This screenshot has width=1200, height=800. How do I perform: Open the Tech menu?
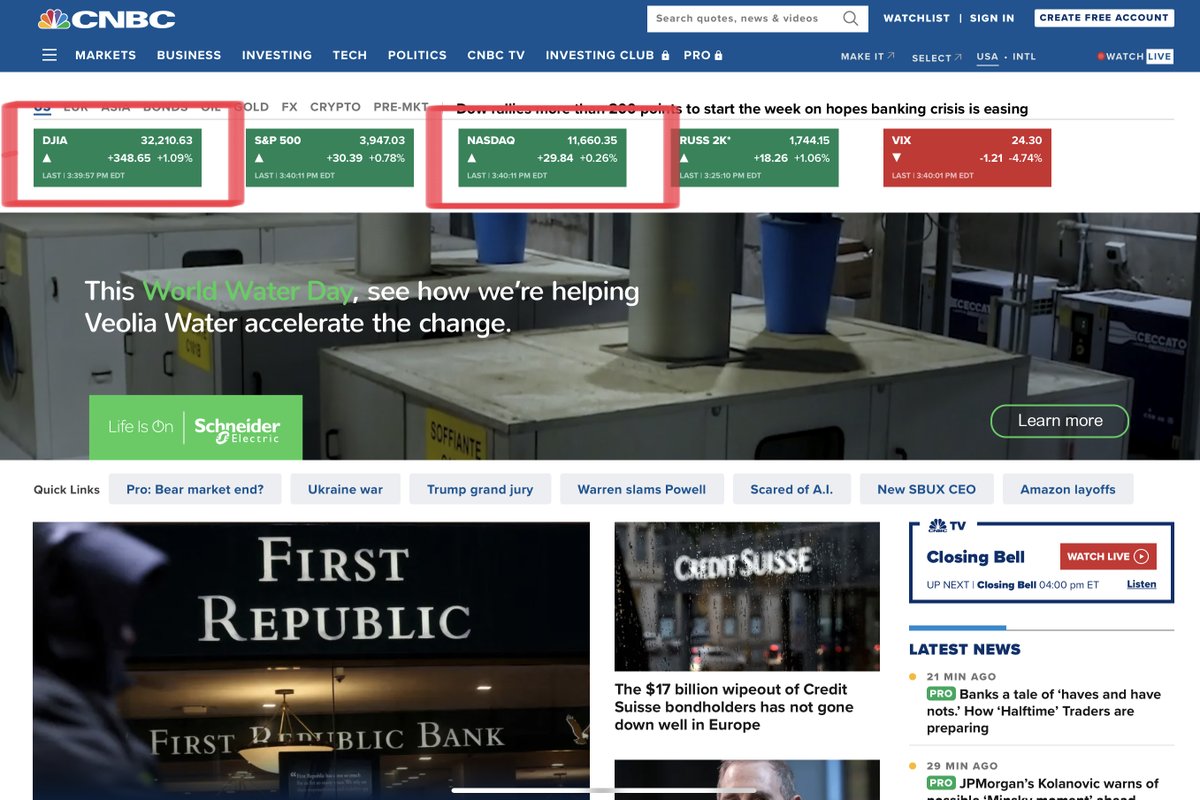350,55
